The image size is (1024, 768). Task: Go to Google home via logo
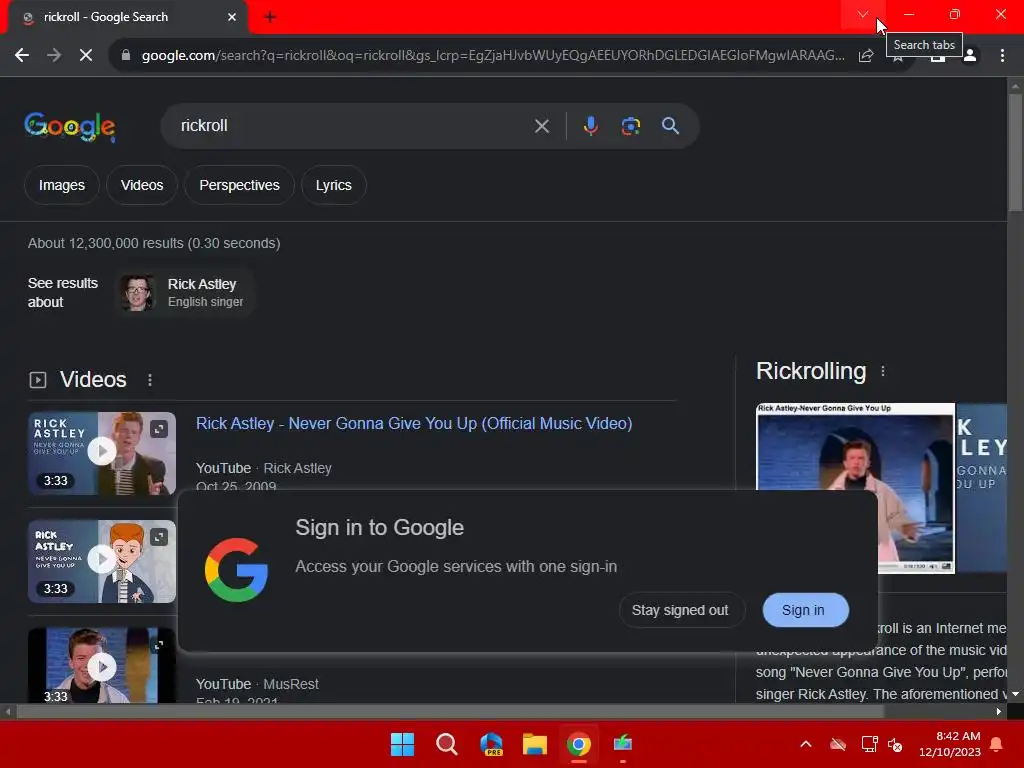(x=70, y=126)
